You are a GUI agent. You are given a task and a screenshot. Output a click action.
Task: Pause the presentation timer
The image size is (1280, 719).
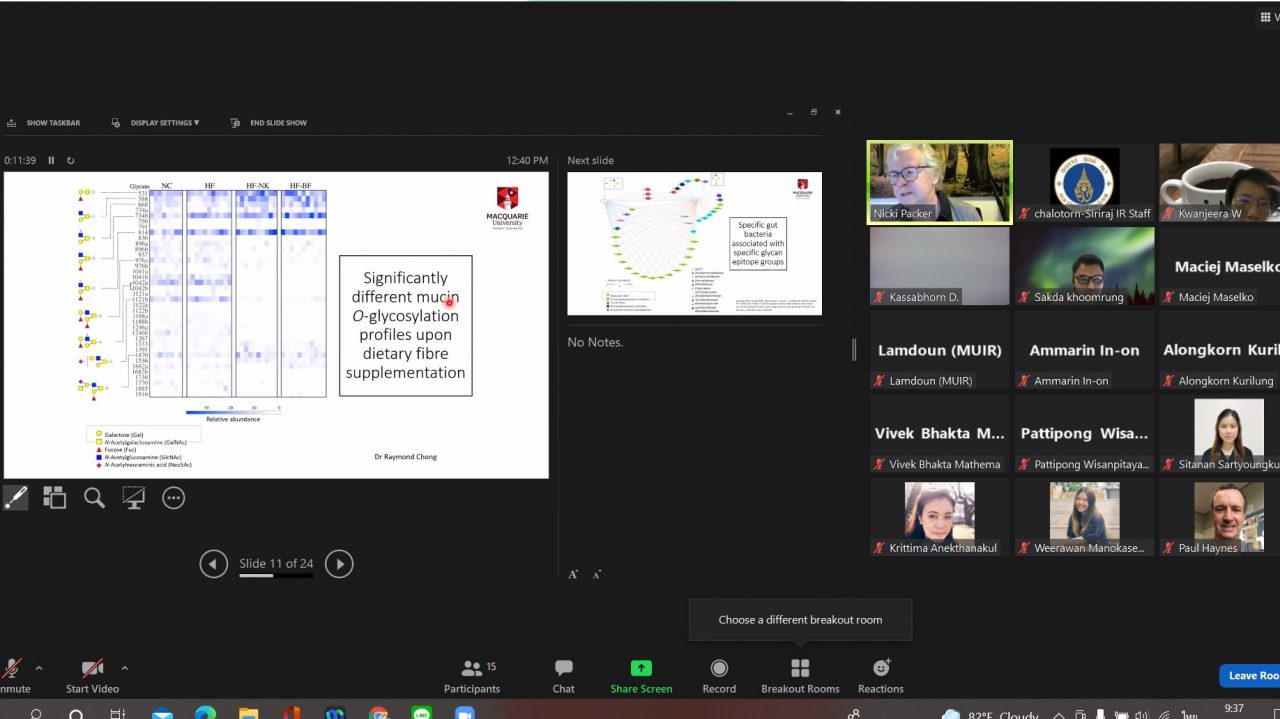51,160
